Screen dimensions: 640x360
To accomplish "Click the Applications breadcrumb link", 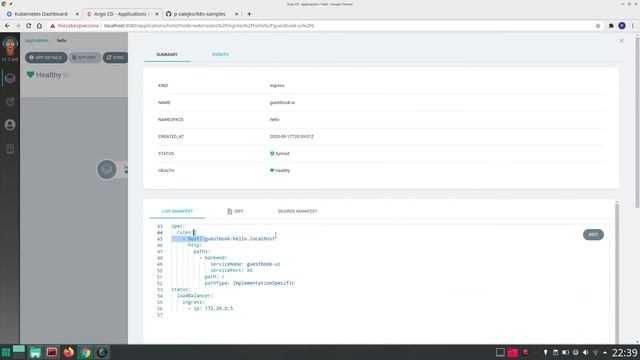I will pos(37,41).
